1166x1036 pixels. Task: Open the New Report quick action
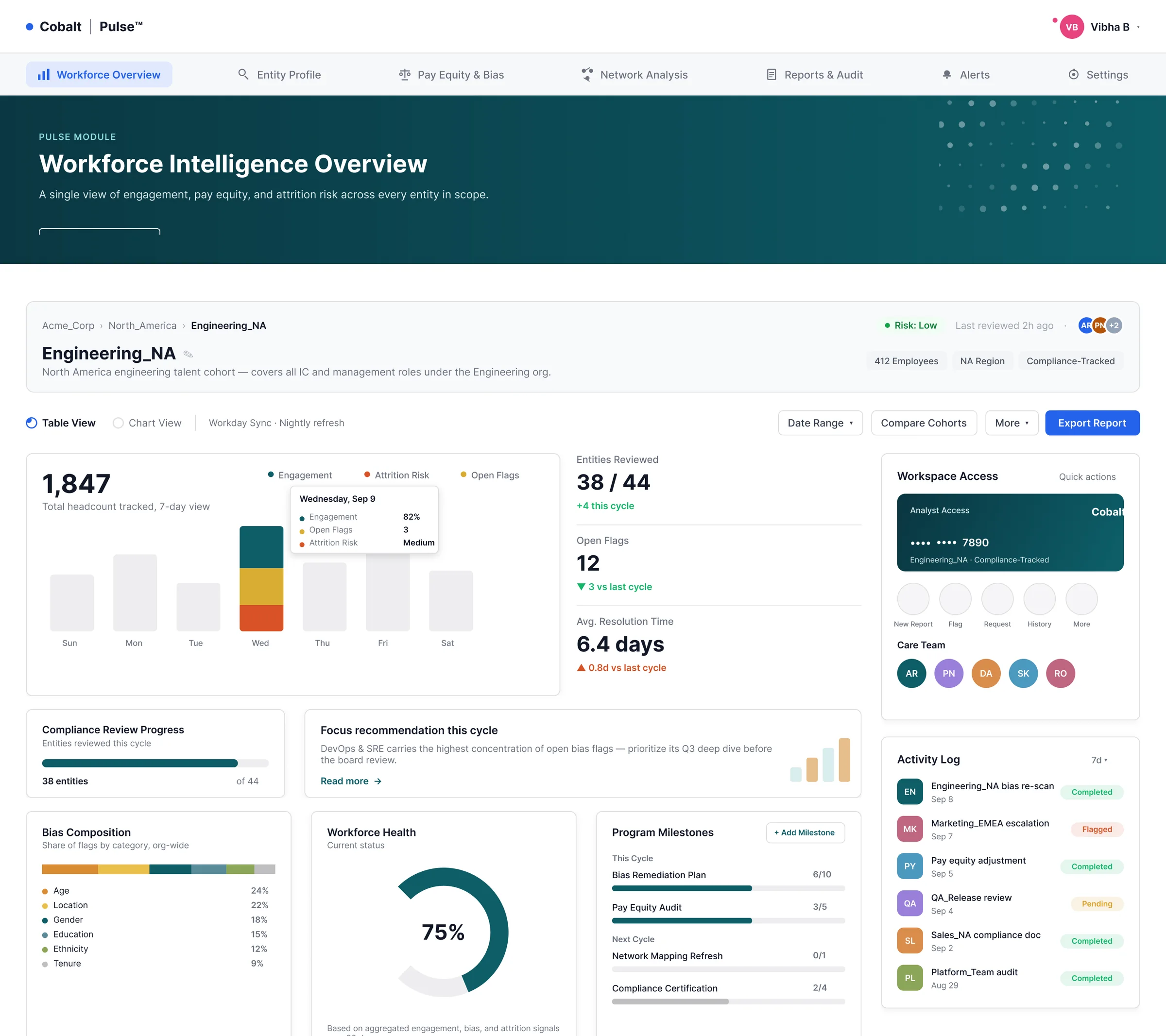913,599
